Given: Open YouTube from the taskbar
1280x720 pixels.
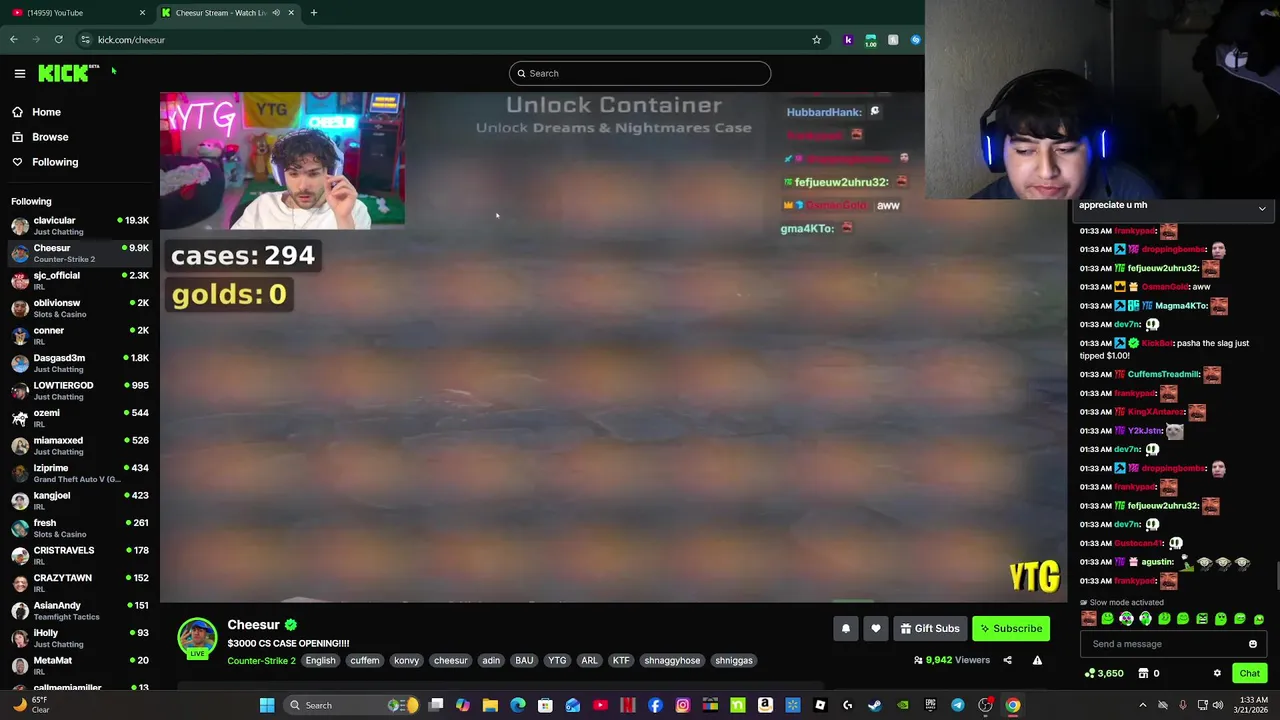Looking at the screenshot, I should (600, 706).
